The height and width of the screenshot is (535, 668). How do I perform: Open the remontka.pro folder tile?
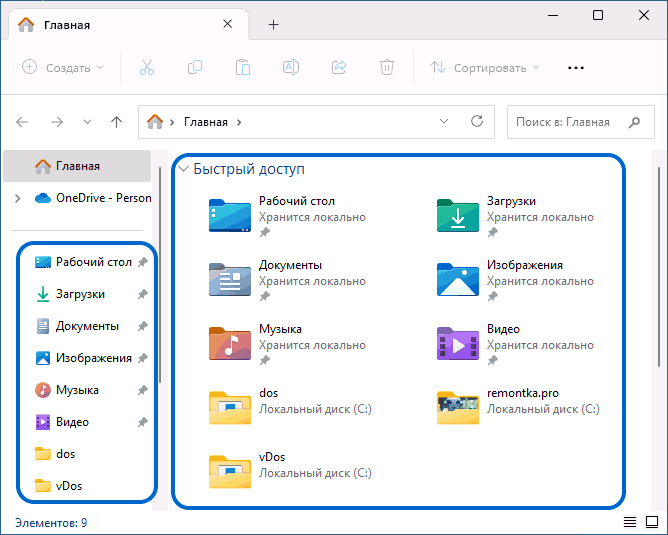click(x=520, y=405)
